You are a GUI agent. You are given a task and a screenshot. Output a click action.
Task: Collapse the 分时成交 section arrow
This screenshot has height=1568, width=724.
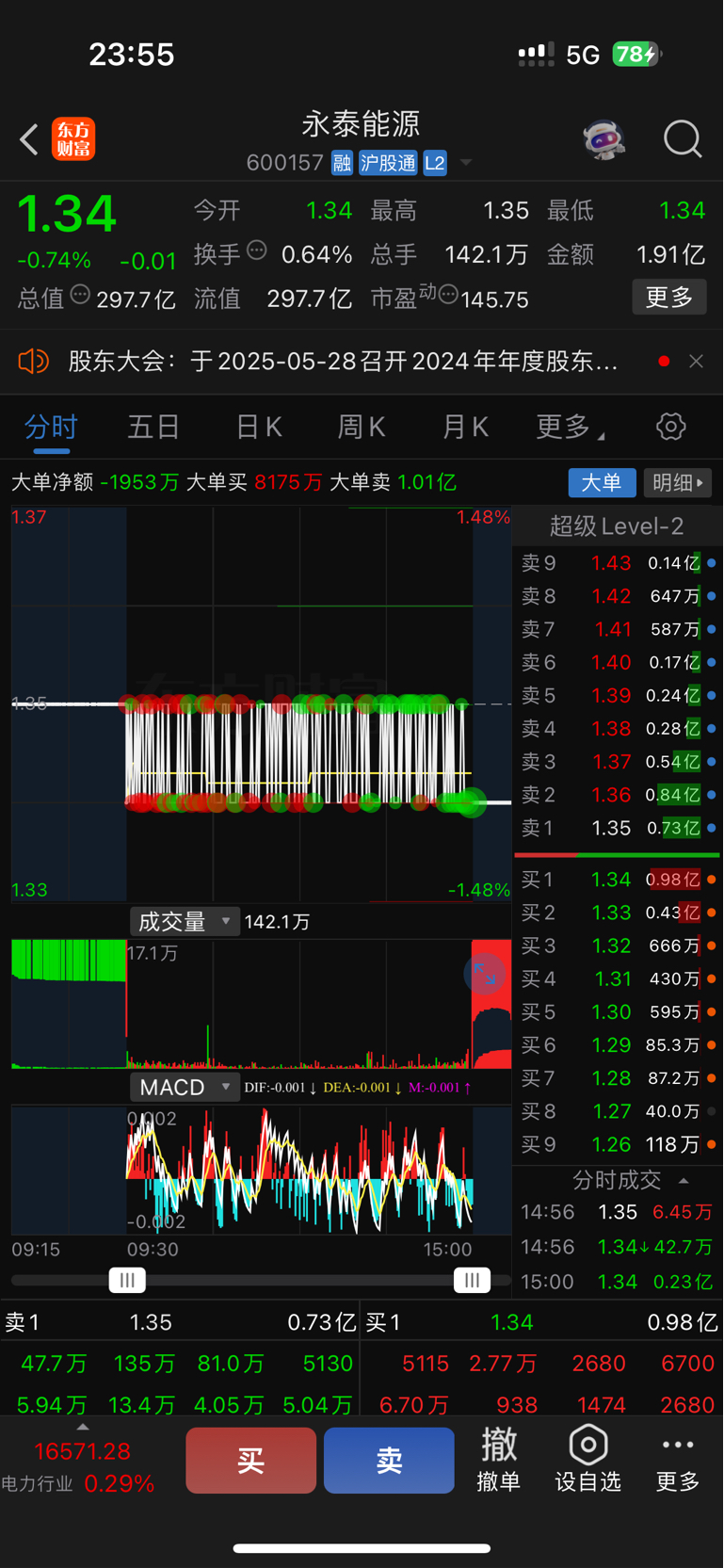pos(684,1181)
